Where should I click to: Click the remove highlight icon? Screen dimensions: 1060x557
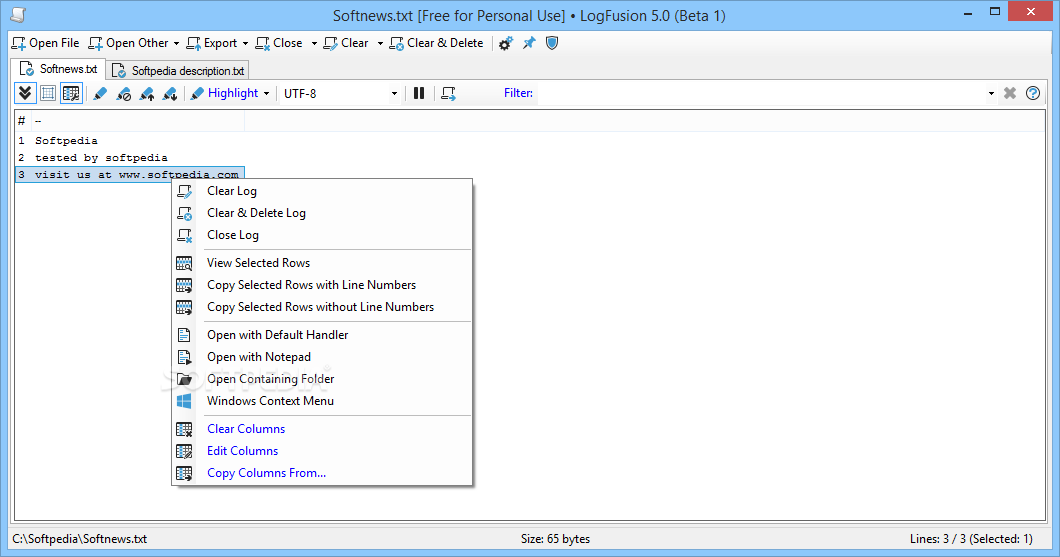coord(123,93)
